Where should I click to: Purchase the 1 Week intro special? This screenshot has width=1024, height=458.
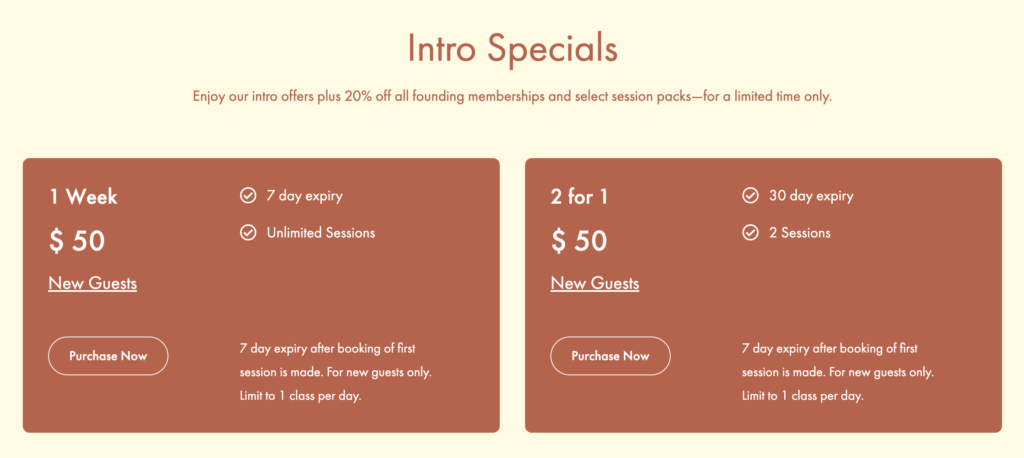point(108,356)
